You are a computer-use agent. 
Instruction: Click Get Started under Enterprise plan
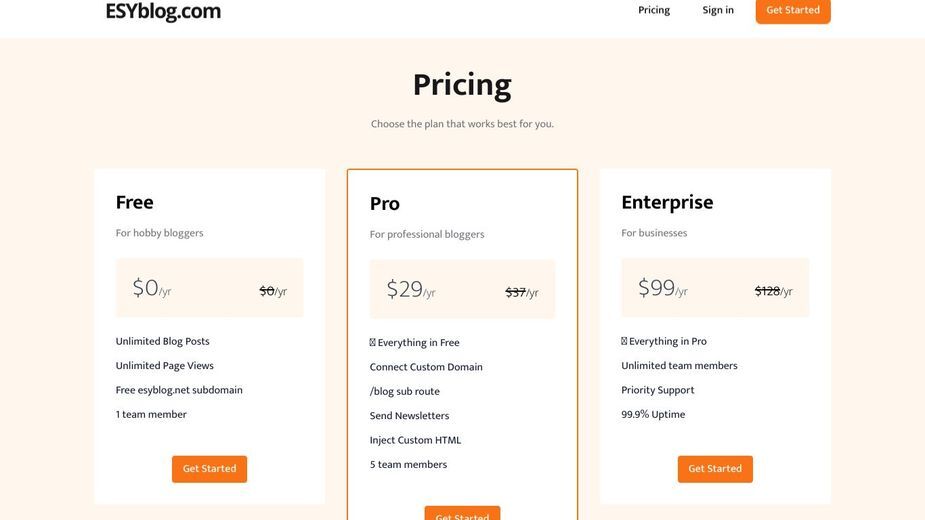coord(715,469)
